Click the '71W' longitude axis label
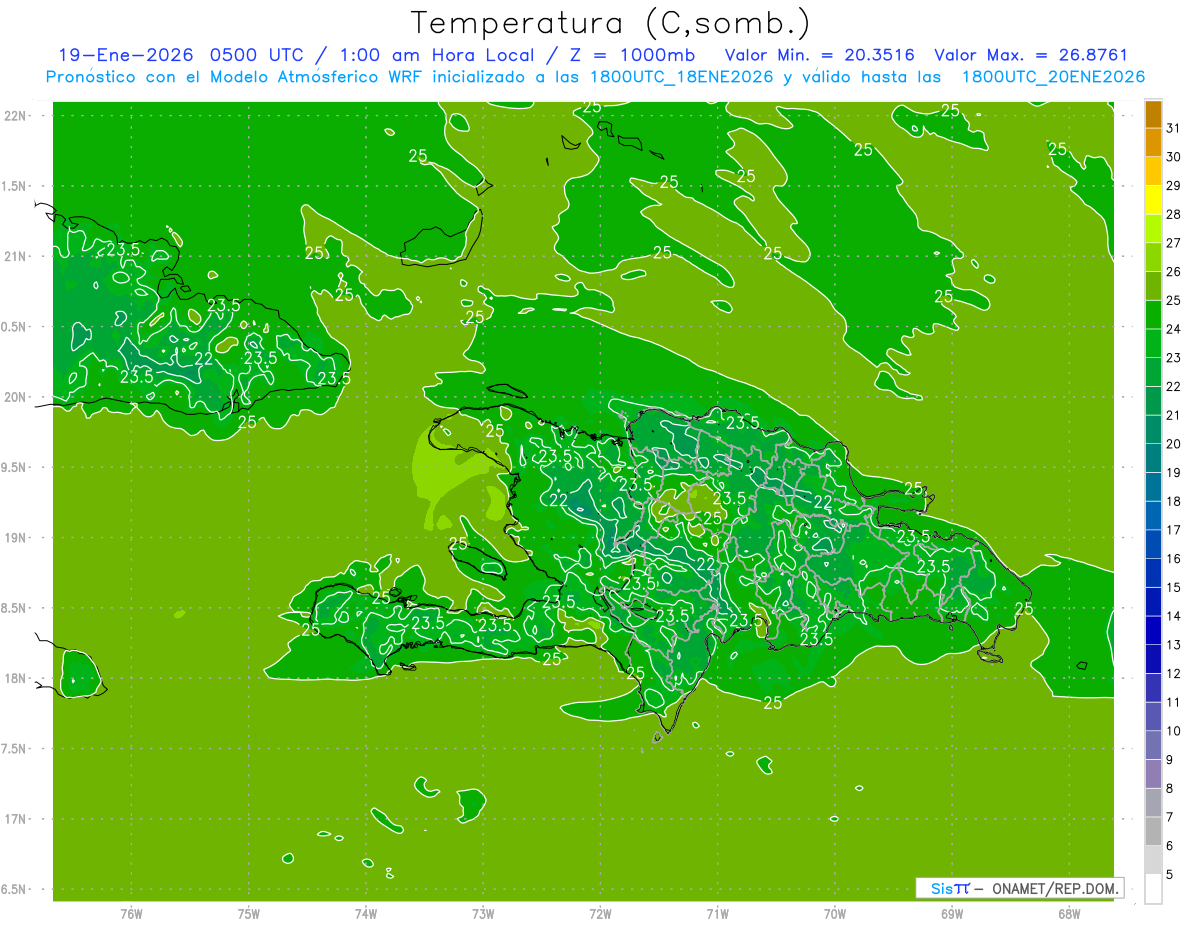The image size is (1200, 927). point(717,914)
